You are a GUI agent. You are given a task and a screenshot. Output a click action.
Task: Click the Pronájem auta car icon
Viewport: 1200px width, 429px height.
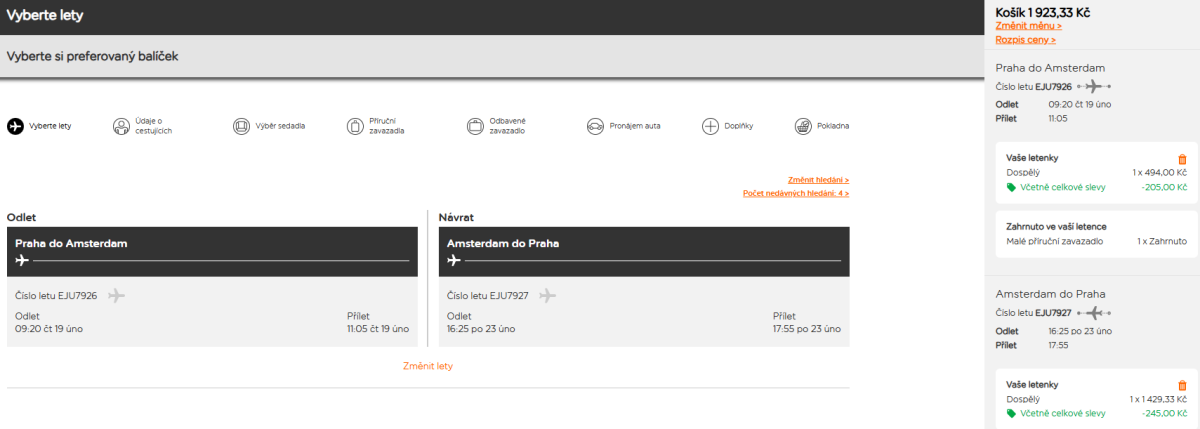595,126
